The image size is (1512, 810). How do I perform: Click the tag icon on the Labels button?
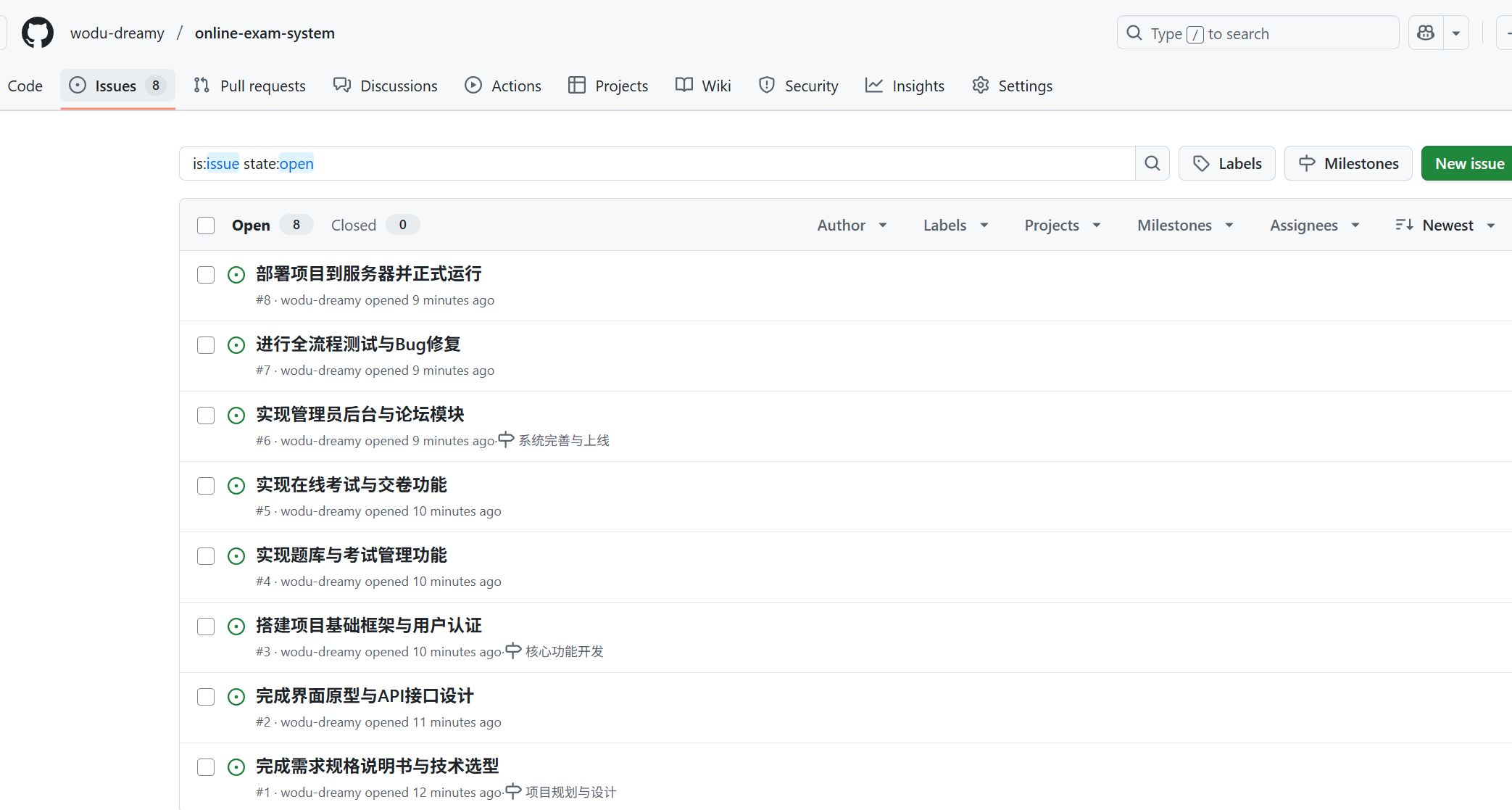click(x=1201, y=164)
